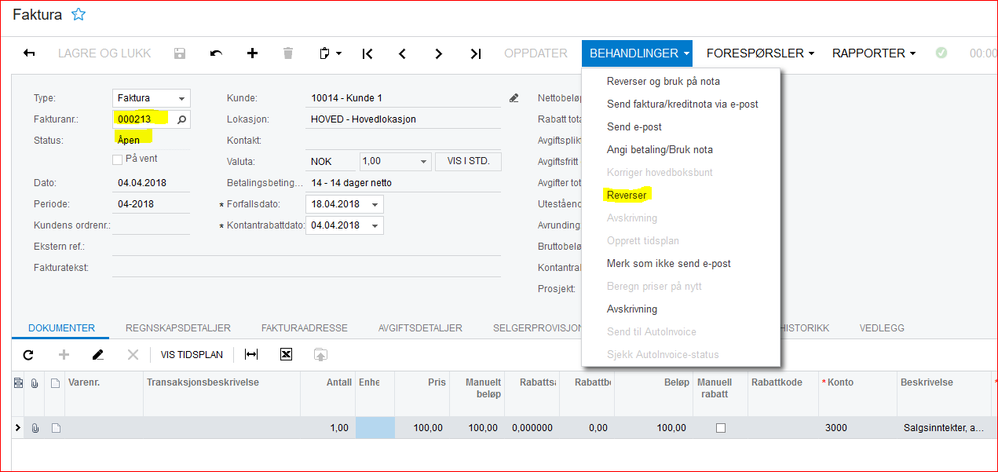Mark Faktura as favorite with star icon
The width and height of the screenshot is (998, 472).
(x=78, y=15)
